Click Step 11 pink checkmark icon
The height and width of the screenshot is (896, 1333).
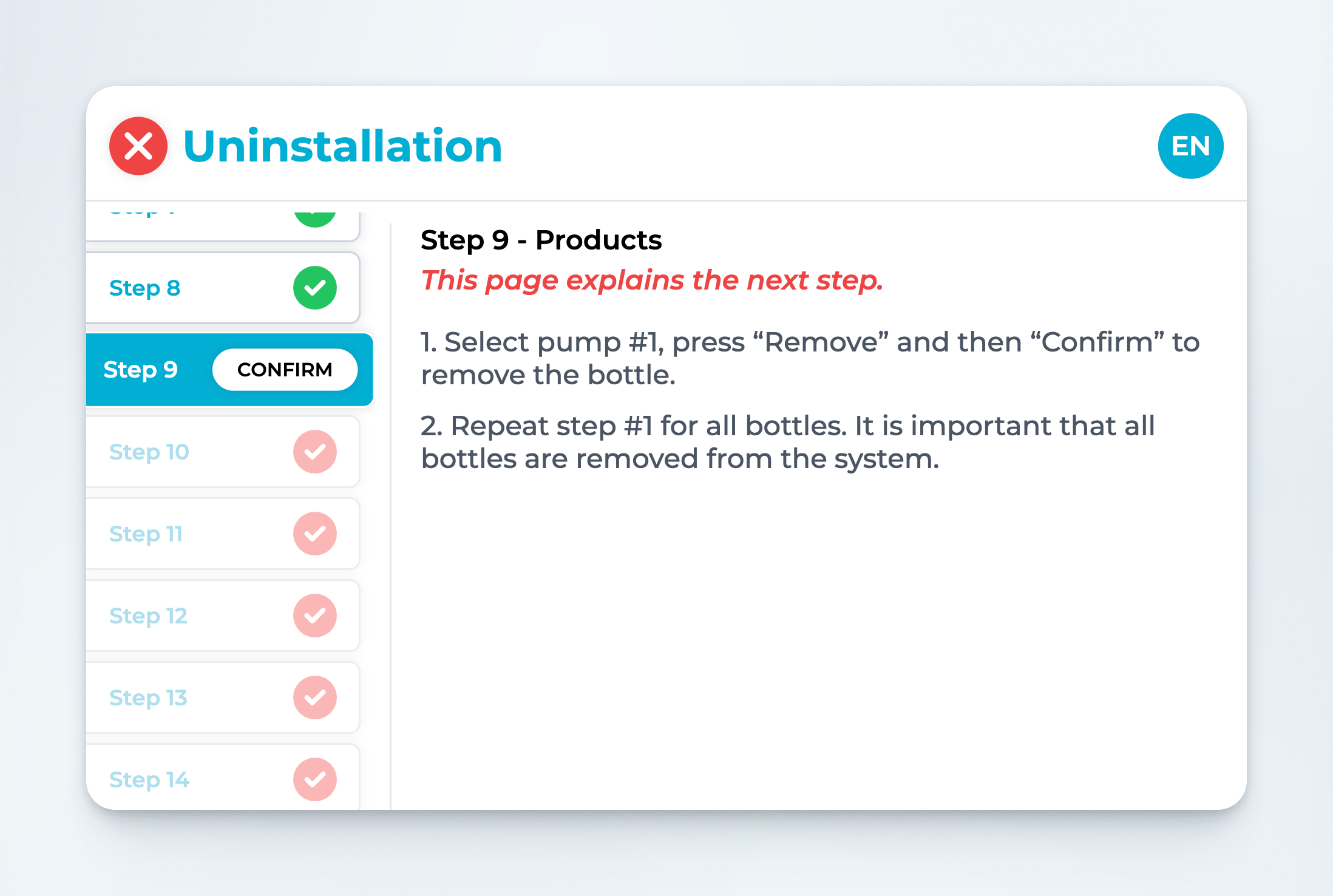(x=314, y=534)
